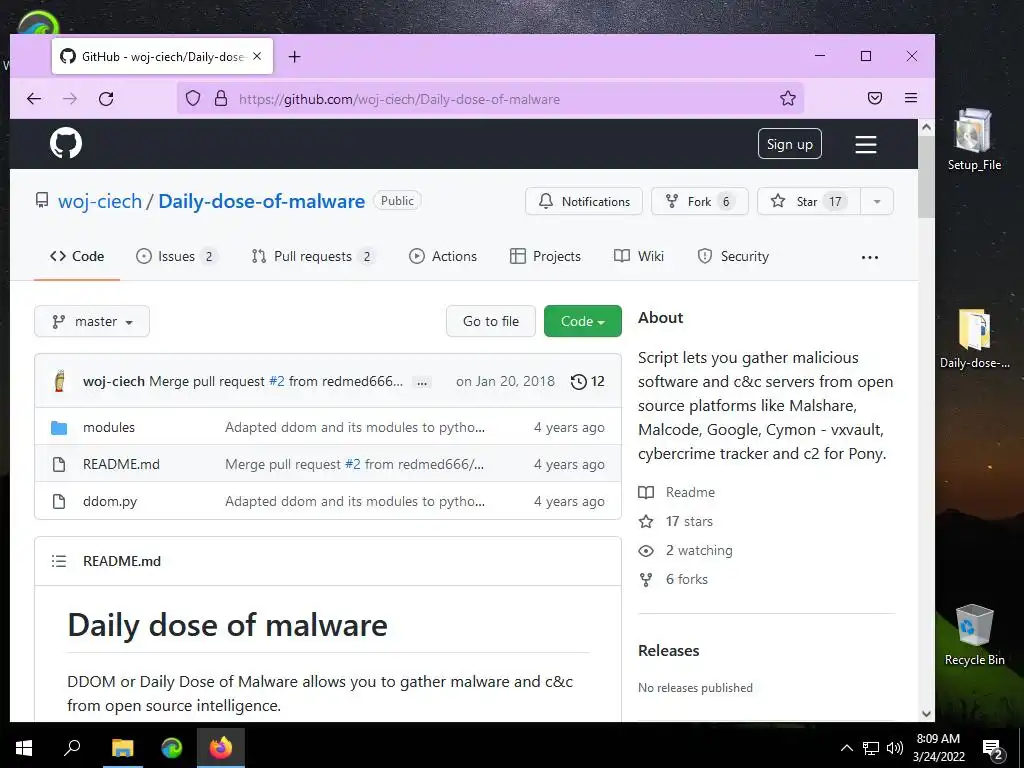This screenshot has height=768, width=1024.
Task: Expand the Star lists dropdown arrow
Action: 877,201
